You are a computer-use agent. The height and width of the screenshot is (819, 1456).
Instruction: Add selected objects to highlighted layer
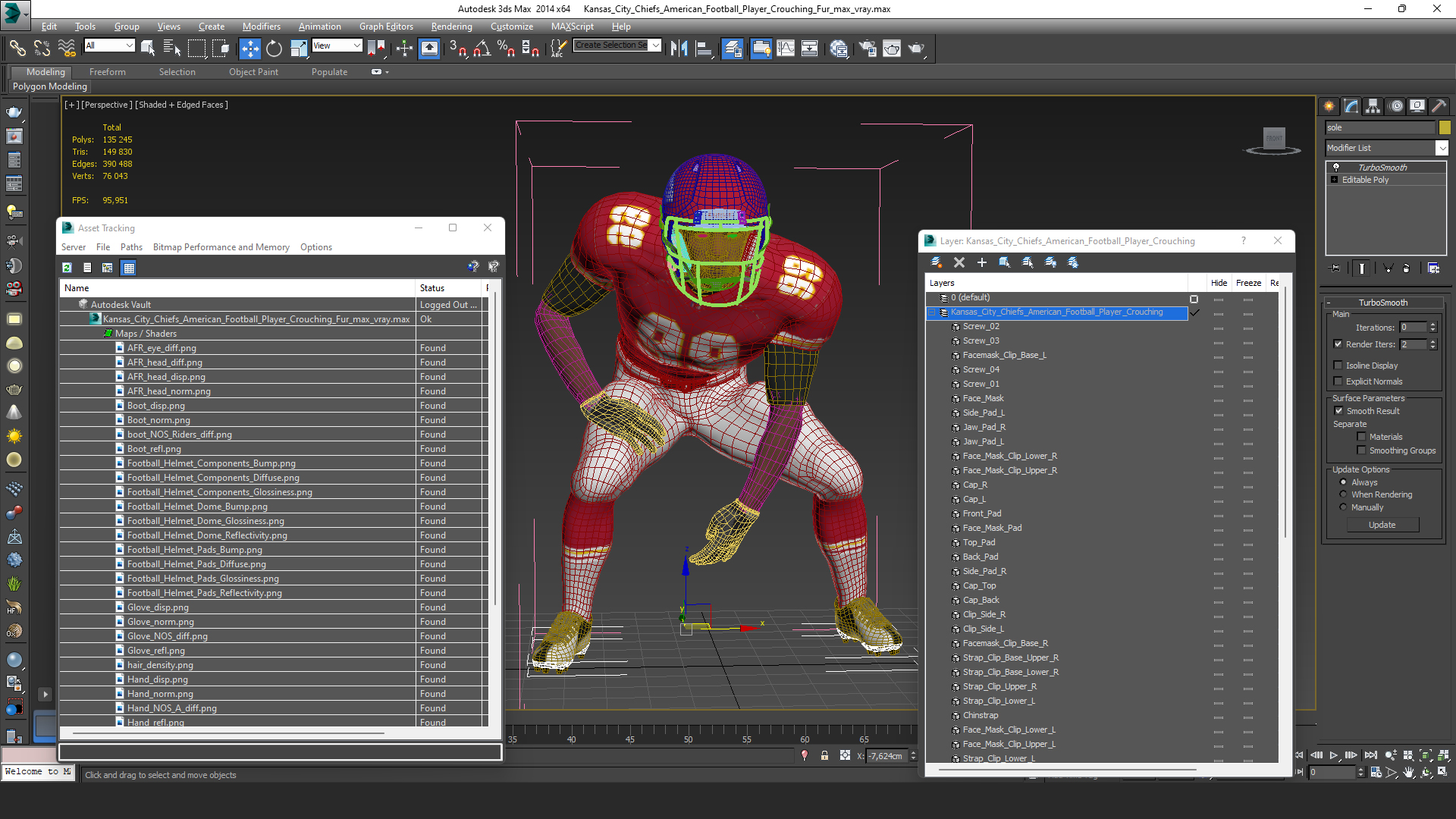pyautogui.click(x=981, y=262)
